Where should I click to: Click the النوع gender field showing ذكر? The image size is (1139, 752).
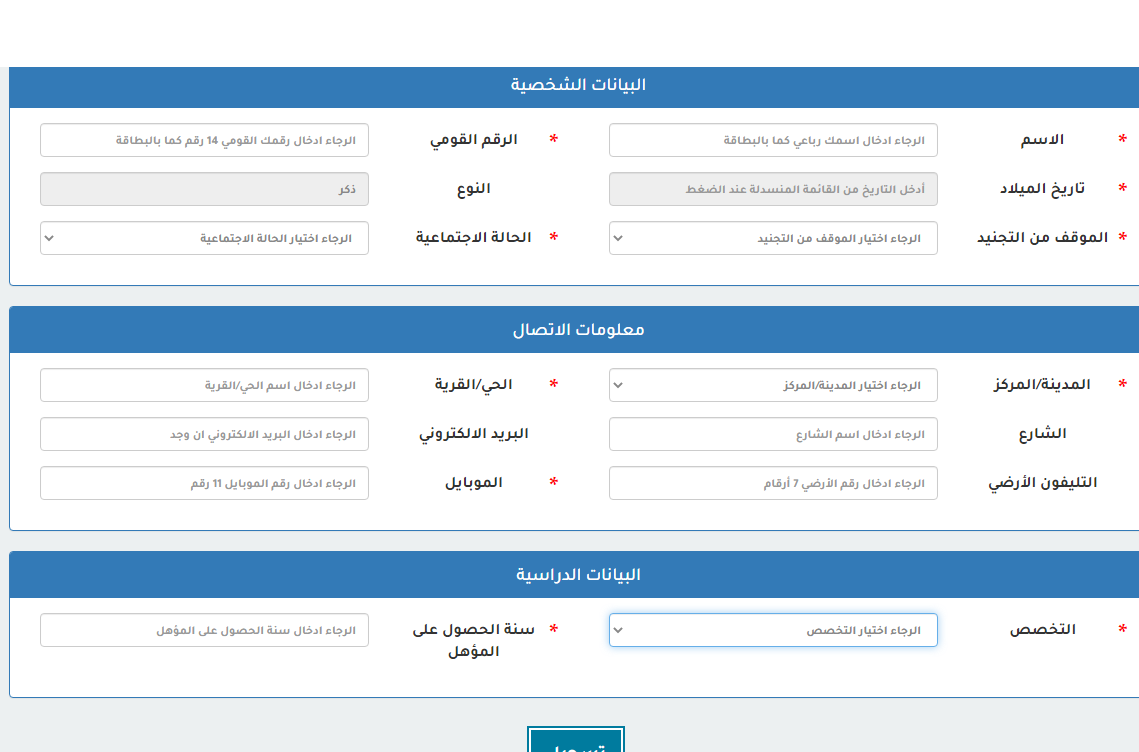(204, 189)
